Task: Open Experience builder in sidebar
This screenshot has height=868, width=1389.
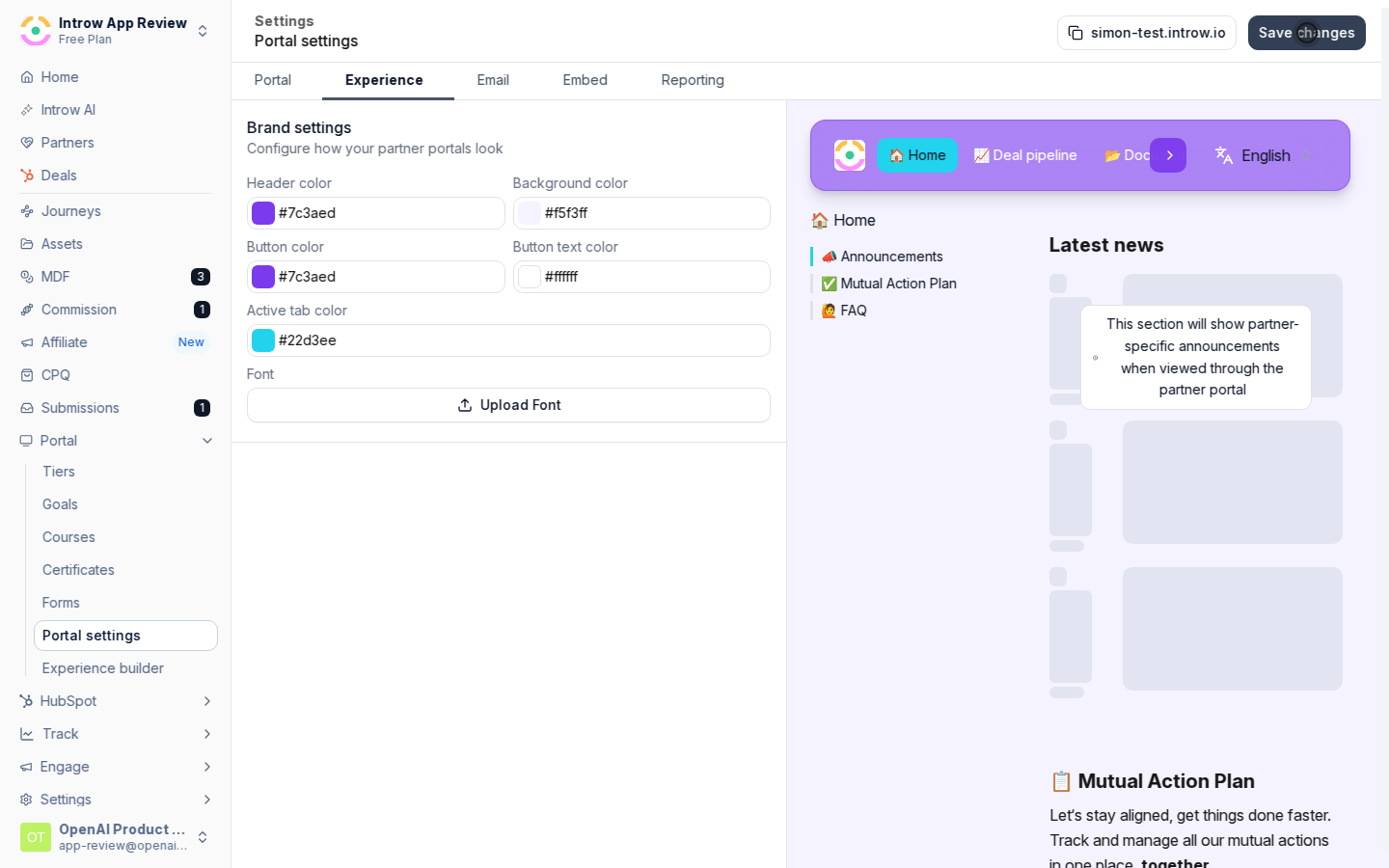Action: (x=103, y=668)
